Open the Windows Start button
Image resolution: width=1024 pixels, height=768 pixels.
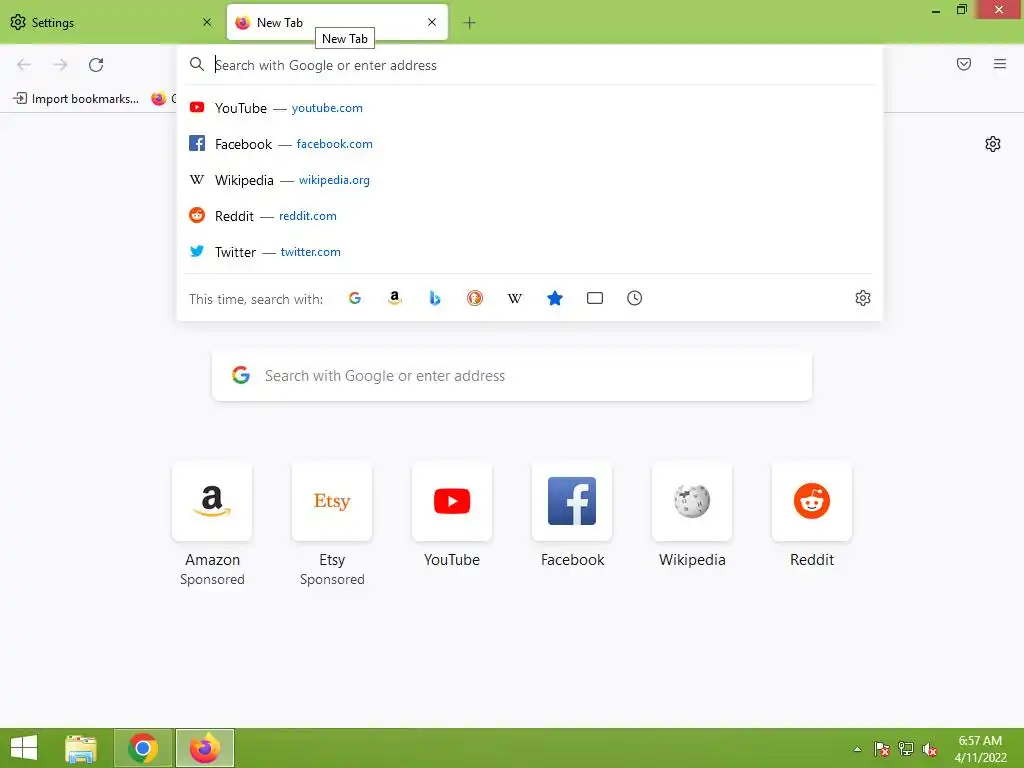click(x=24, y=748)
